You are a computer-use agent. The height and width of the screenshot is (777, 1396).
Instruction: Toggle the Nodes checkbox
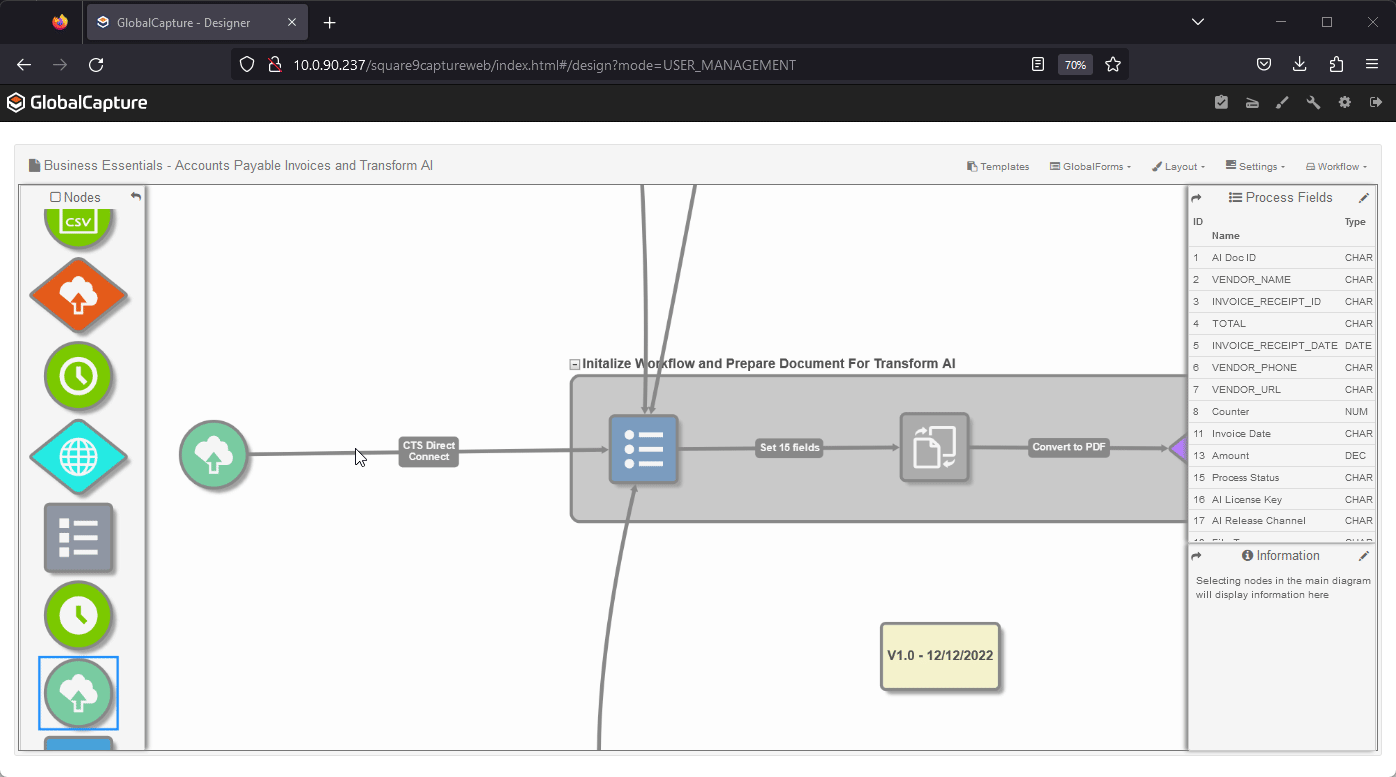[56, 198]
